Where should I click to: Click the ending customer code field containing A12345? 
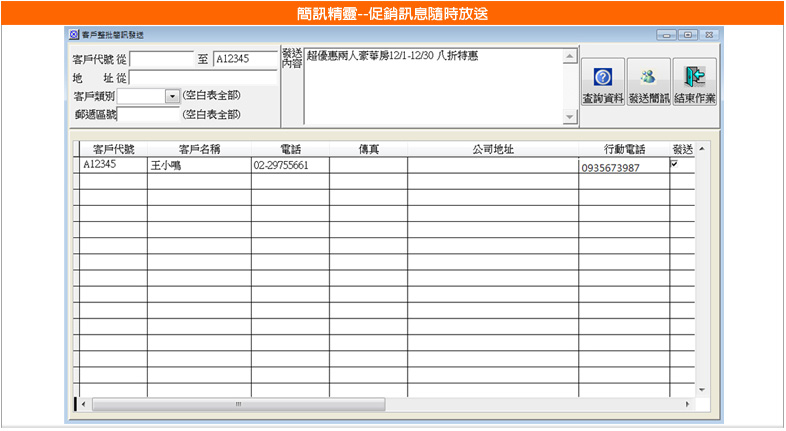[244, 60]
